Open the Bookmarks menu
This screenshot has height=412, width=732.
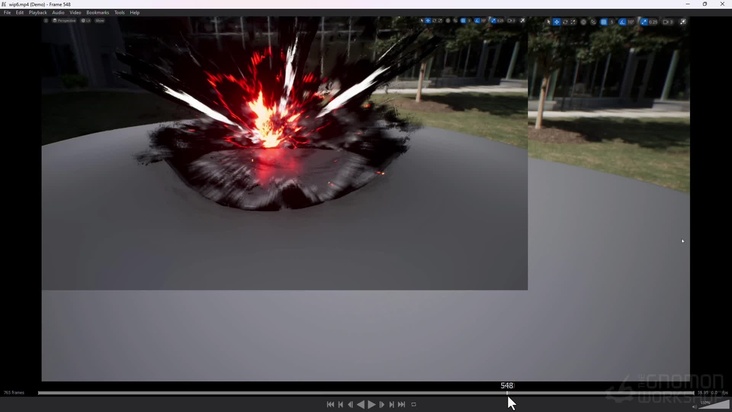[98, 13]
